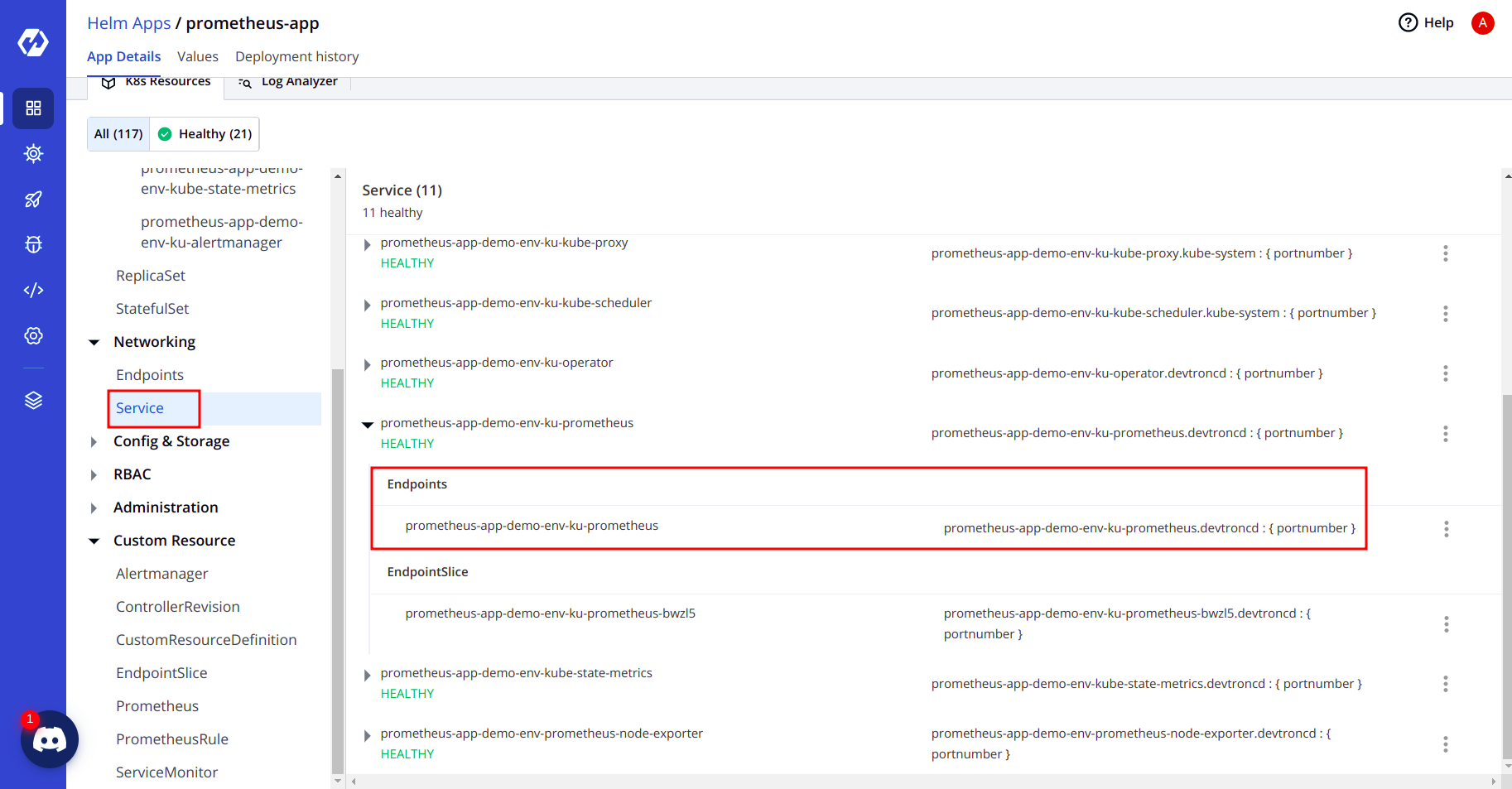Select Alertmanager custom resource

[162, 574]
